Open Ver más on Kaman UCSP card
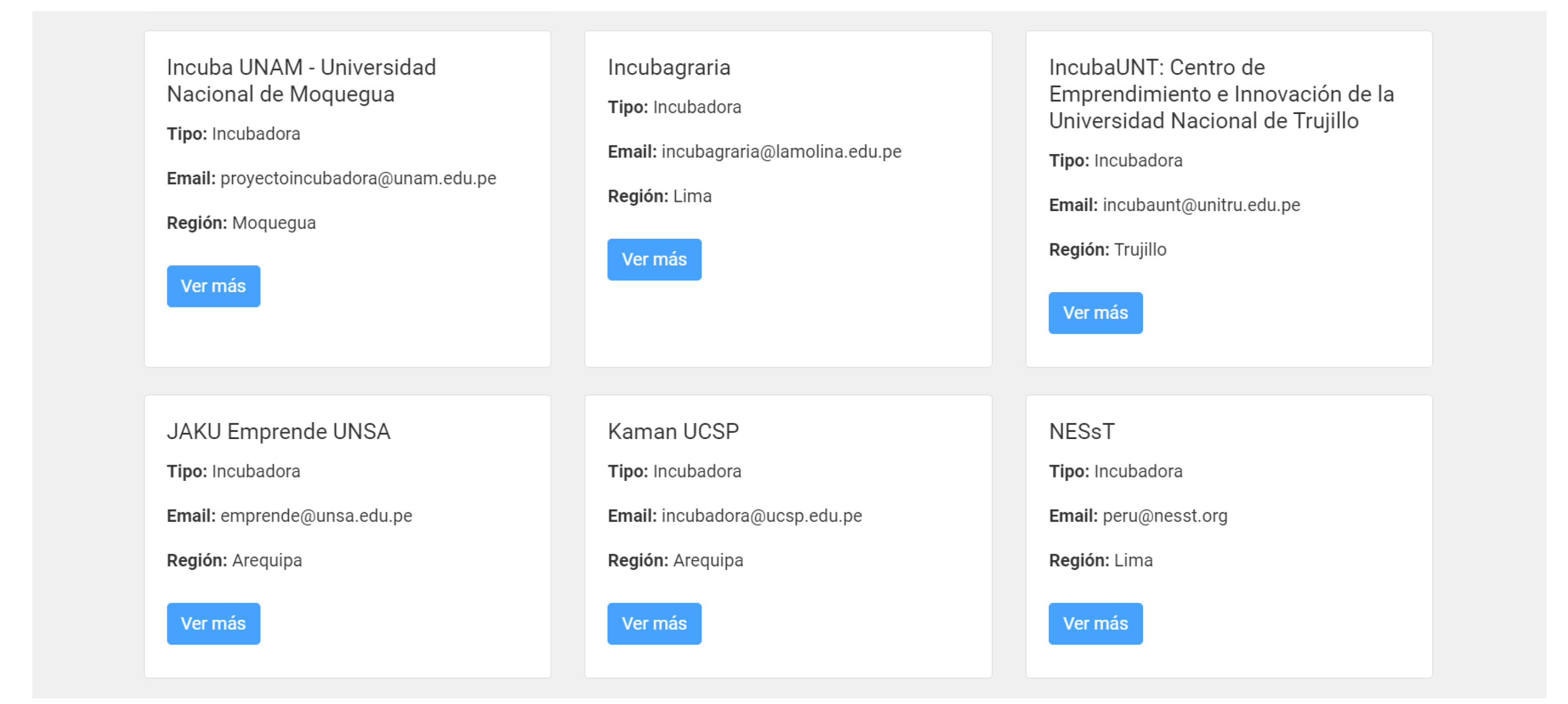This screenshot has height=704, width=1568. pos(654,623)
